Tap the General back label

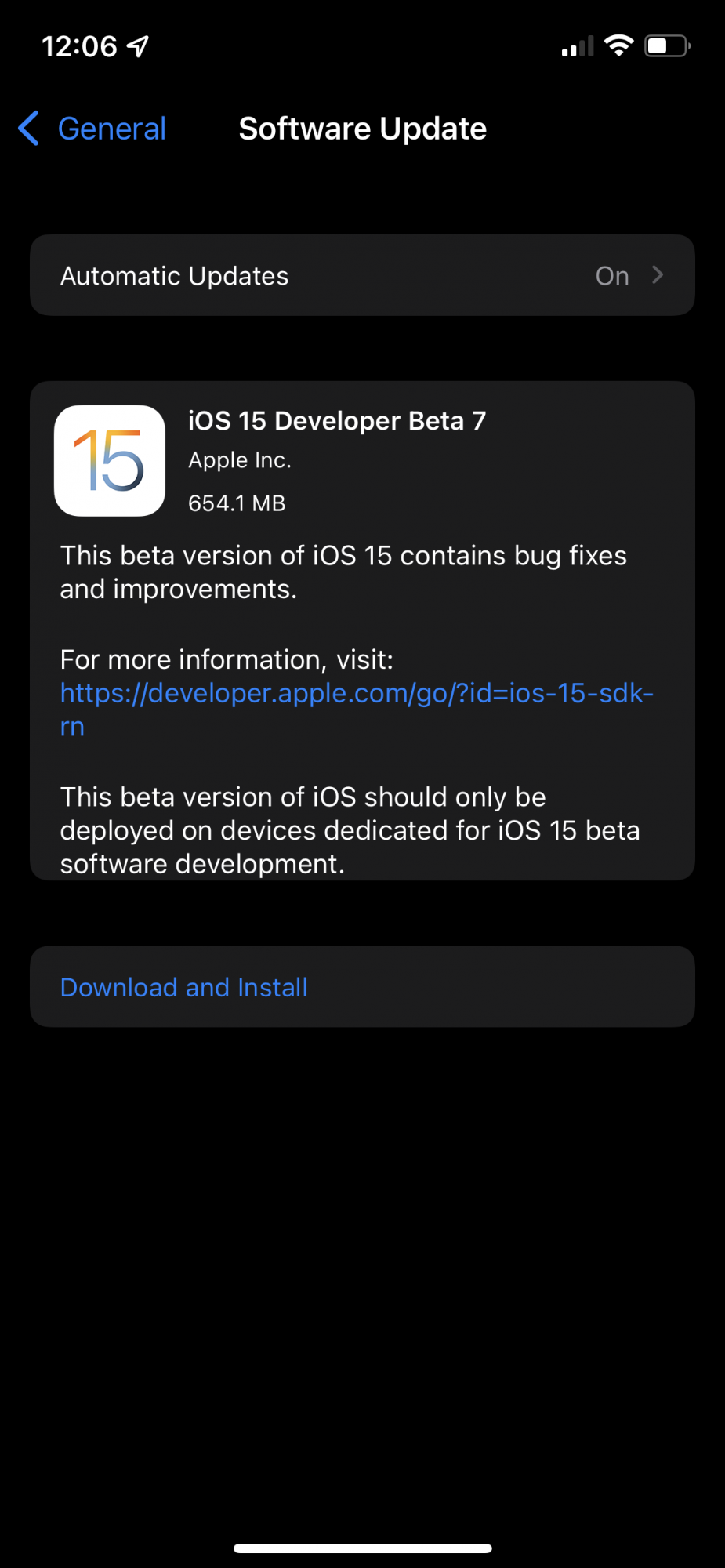click(x=112, y=129)
